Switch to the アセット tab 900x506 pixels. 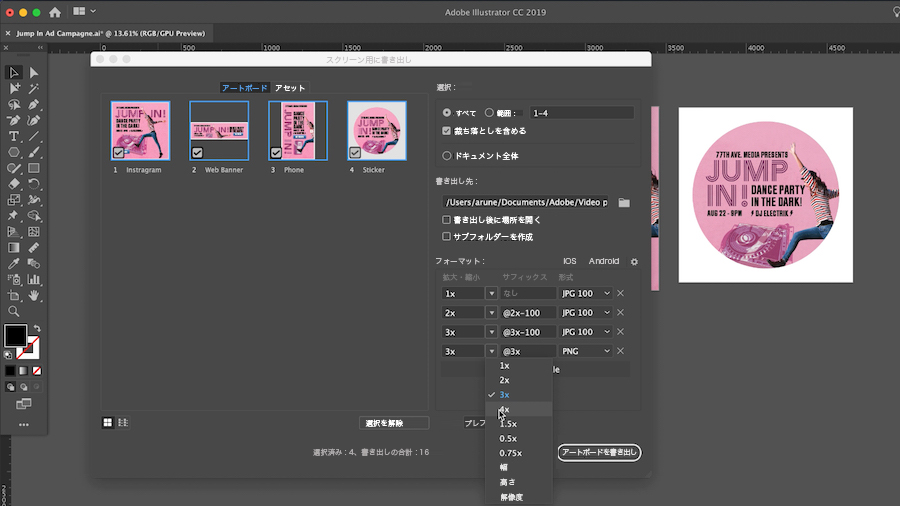[x=290, y=88]
